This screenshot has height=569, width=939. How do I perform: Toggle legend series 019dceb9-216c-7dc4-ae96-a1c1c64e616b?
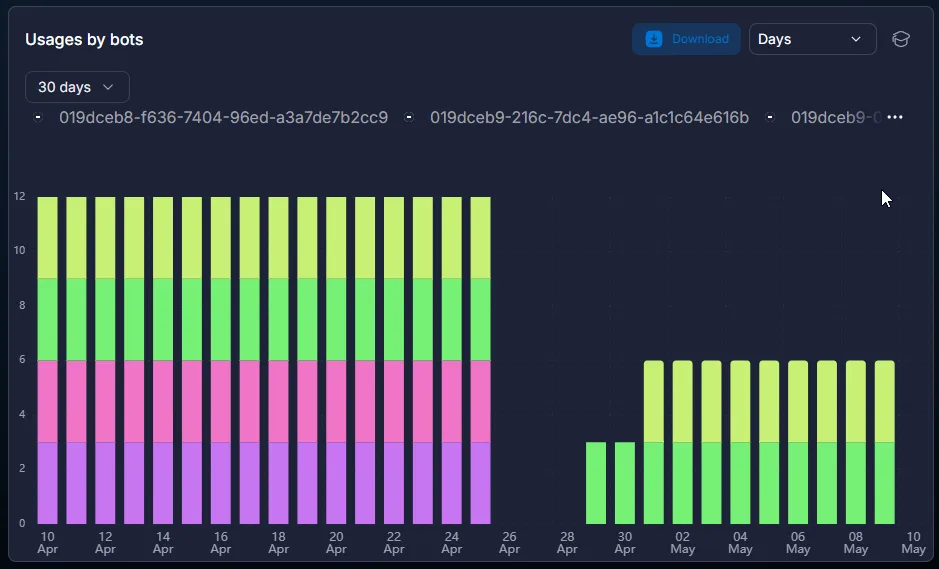coord(577,117)
